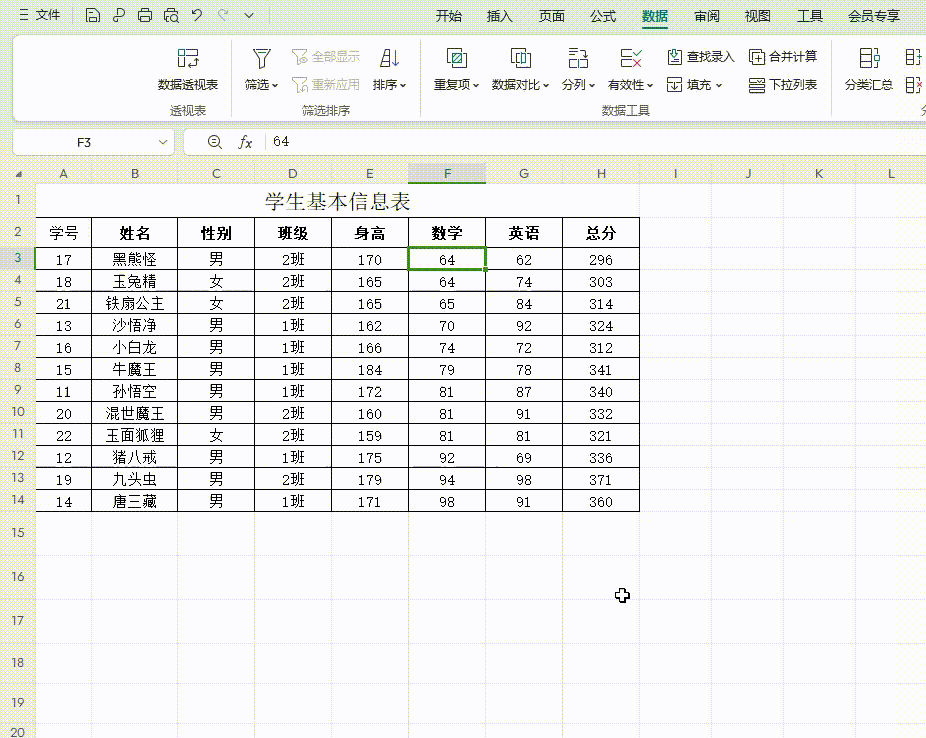Switch to the 视图 tab
Image resolution: width=926 pixels, height=738 pixels.
758,16
